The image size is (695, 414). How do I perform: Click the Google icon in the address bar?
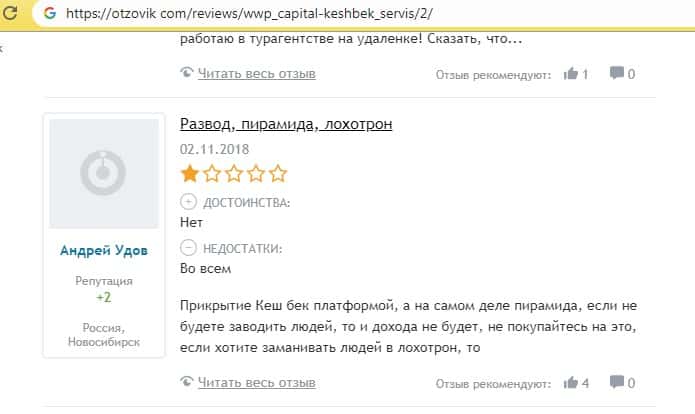pos(50,13)
